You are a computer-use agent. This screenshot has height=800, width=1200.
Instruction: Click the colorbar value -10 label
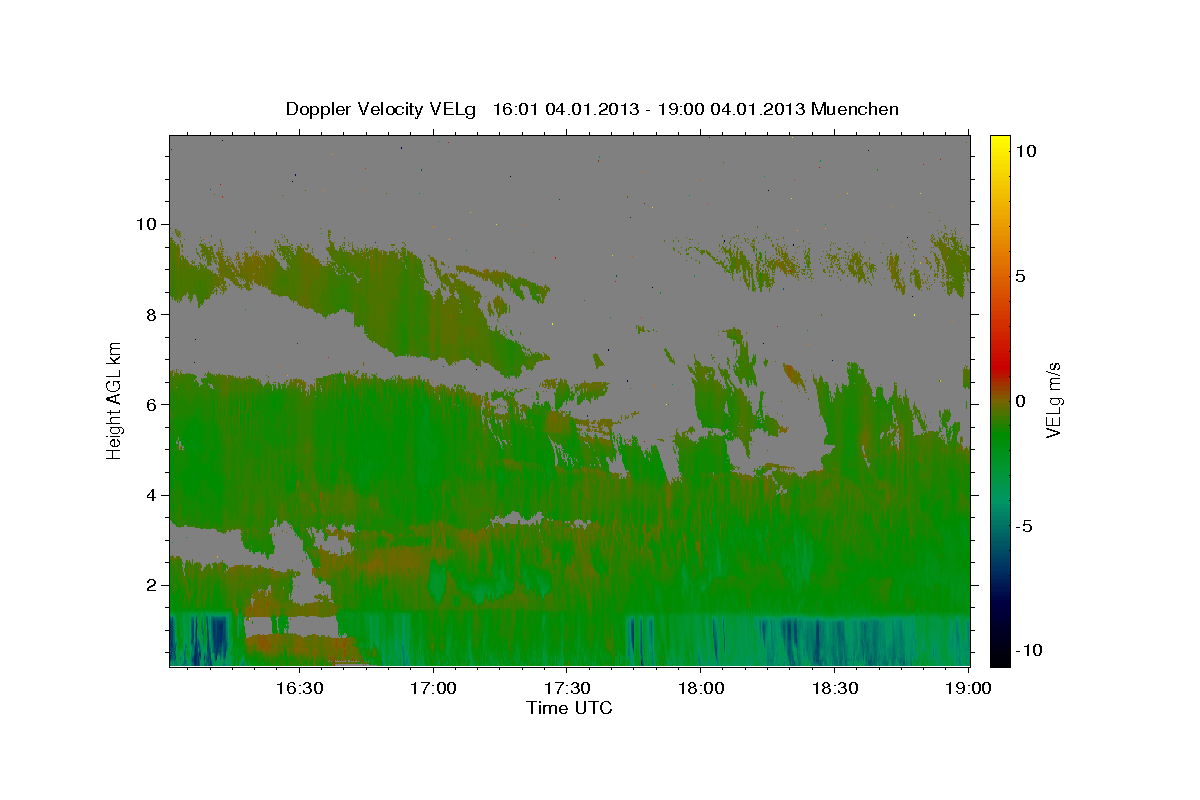click(x=1028, y=651)
